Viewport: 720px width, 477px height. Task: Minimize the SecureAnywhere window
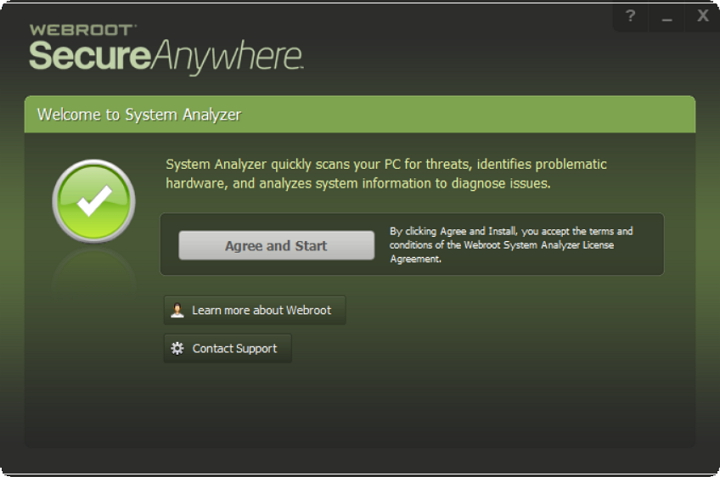666,17
